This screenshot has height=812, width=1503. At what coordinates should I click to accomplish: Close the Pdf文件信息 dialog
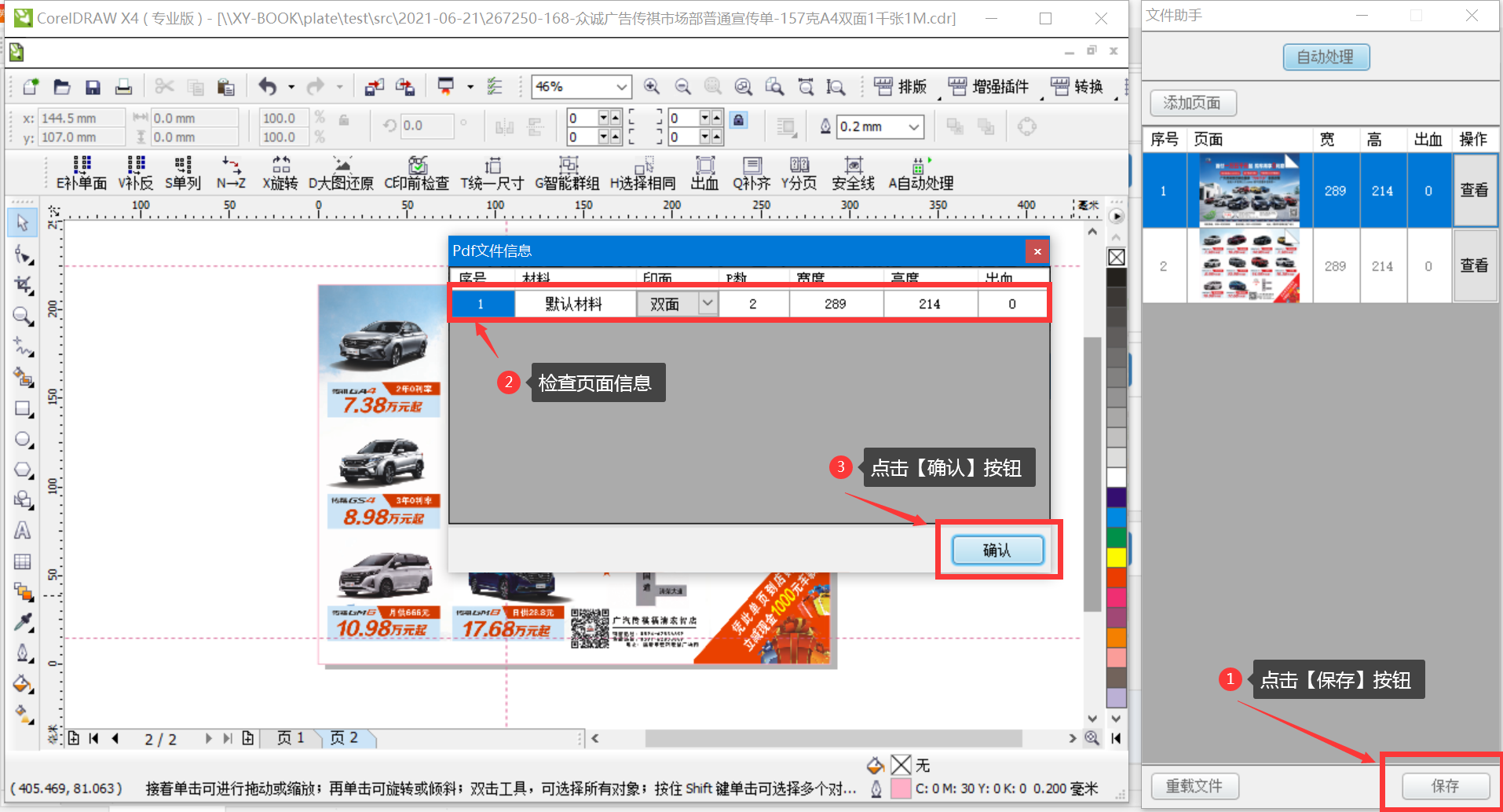pyautogui.click(x=1037, y=251)
